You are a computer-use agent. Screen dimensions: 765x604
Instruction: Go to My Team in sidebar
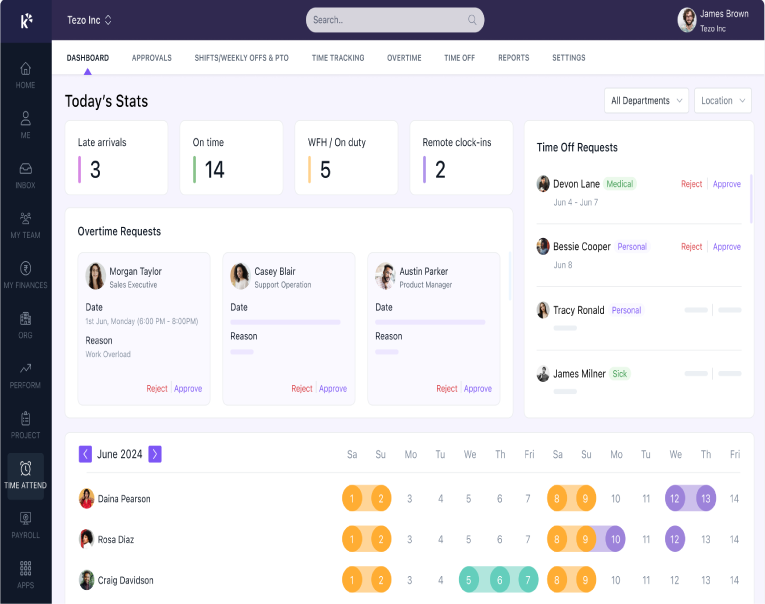click(x=25, y=225)
